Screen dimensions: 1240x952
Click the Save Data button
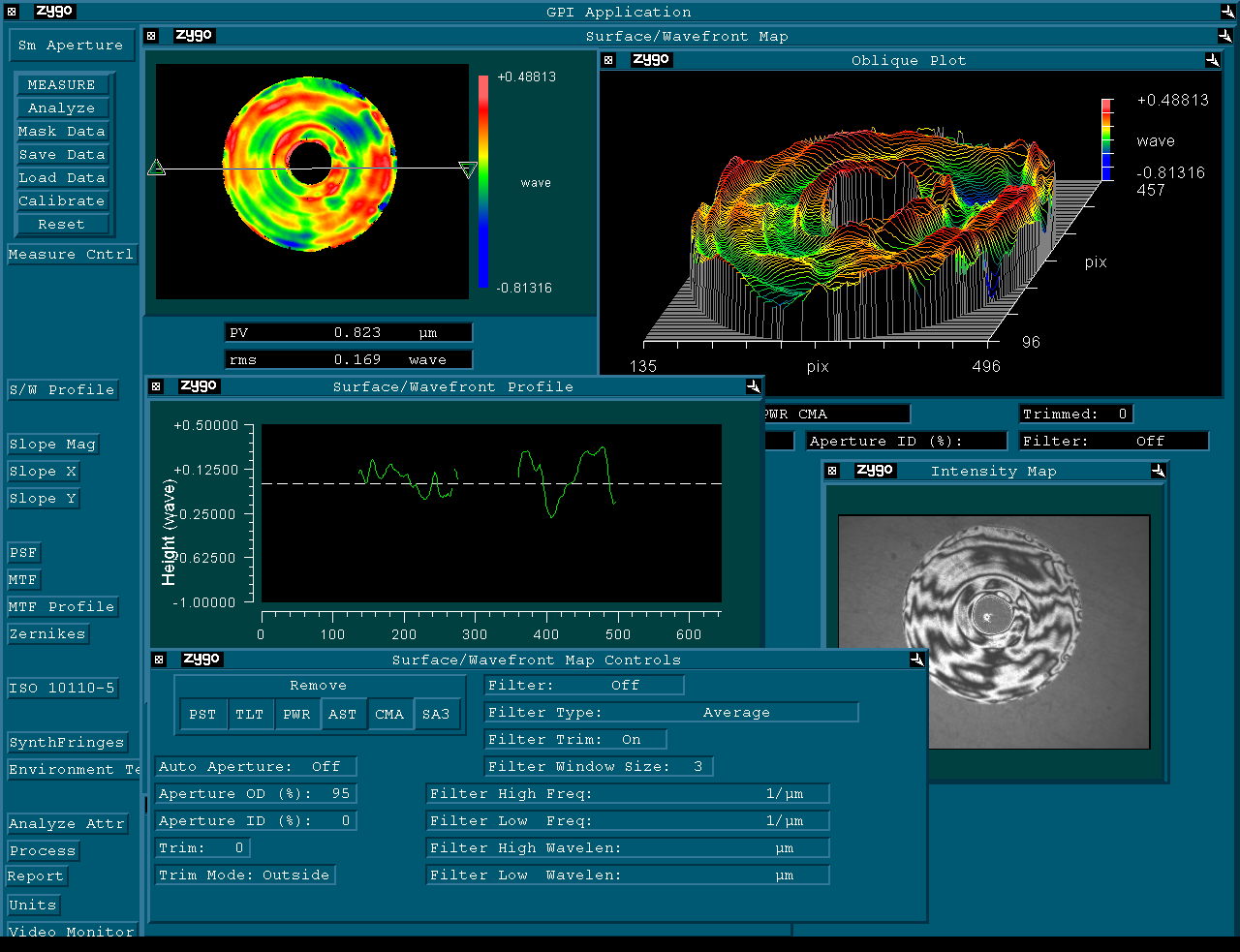[x=62, y=155]
